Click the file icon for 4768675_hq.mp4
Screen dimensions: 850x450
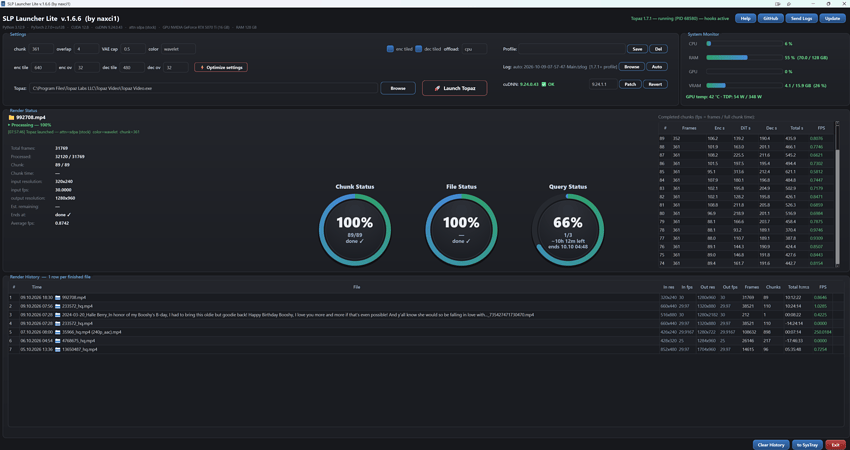point(57,341)
